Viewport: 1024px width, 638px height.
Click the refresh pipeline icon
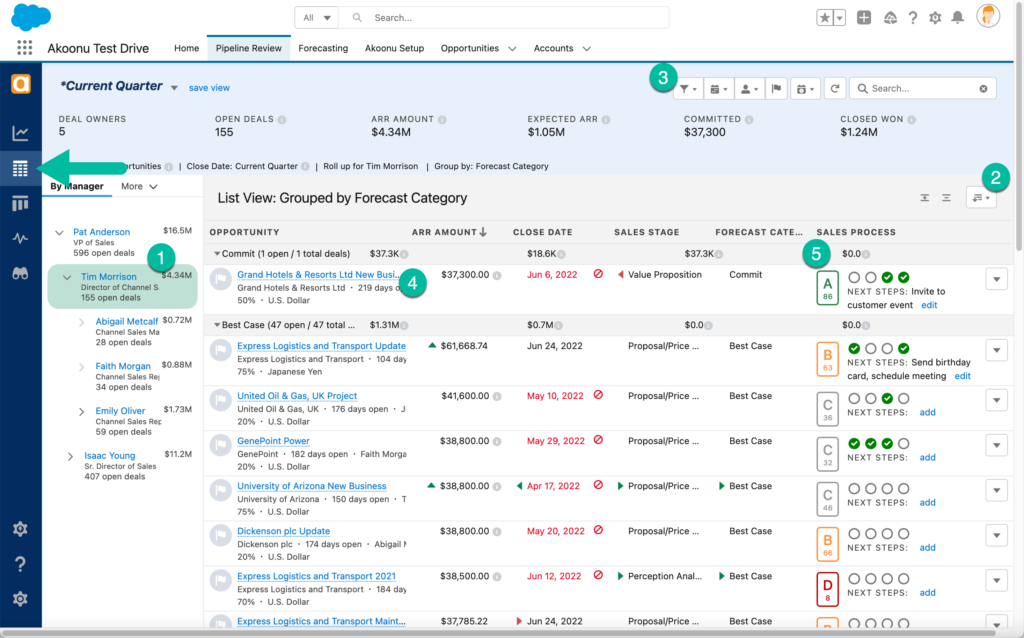tap(835, 89)
